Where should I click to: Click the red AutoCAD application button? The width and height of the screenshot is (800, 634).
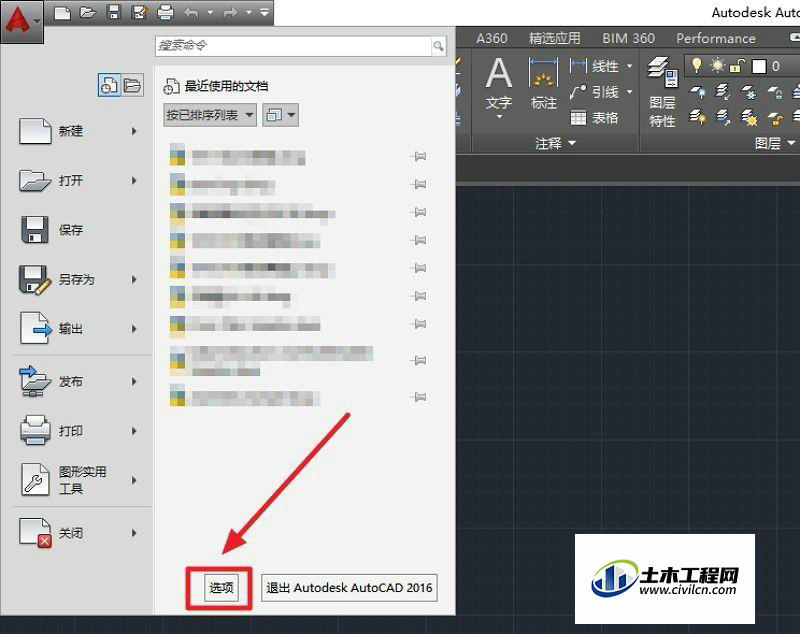coord(21,21)
